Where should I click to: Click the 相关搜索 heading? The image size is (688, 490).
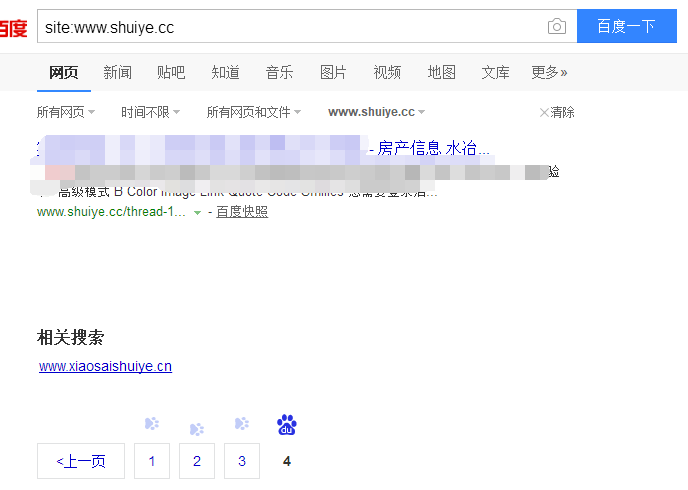pyautogui.click(x=71, y=338)
